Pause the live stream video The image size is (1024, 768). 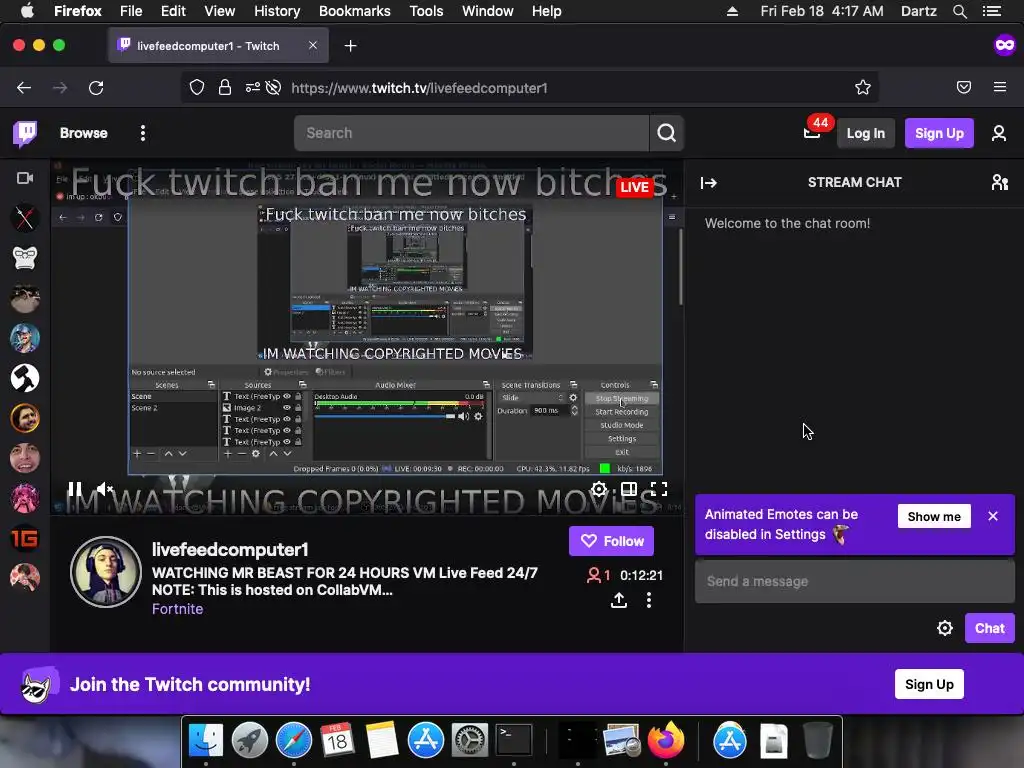[74, 488]
